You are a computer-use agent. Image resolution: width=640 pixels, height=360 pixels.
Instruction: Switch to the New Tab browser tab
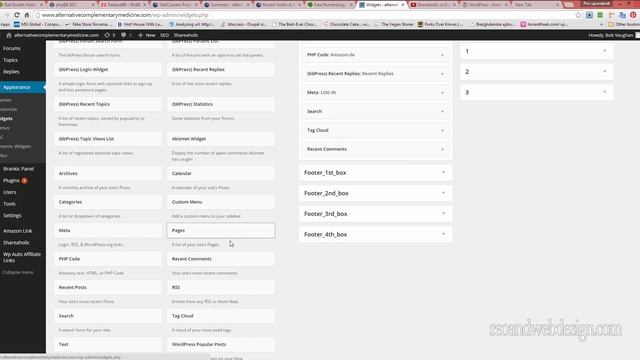click(x=535, y=4)
